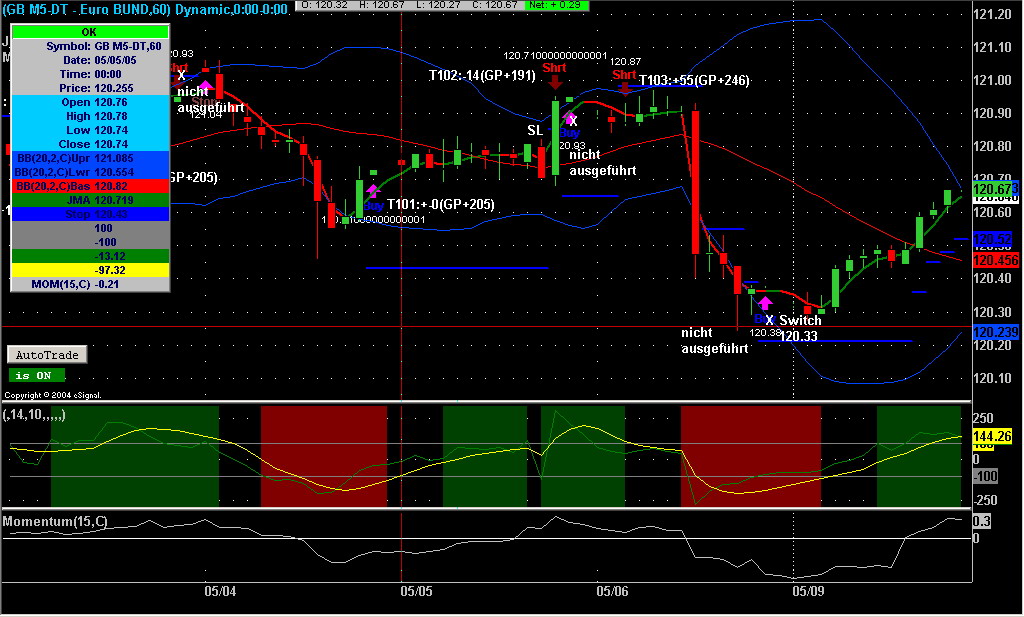Select the Time: 00:00 row
1024x617 pixels.
tap(90, 74)
